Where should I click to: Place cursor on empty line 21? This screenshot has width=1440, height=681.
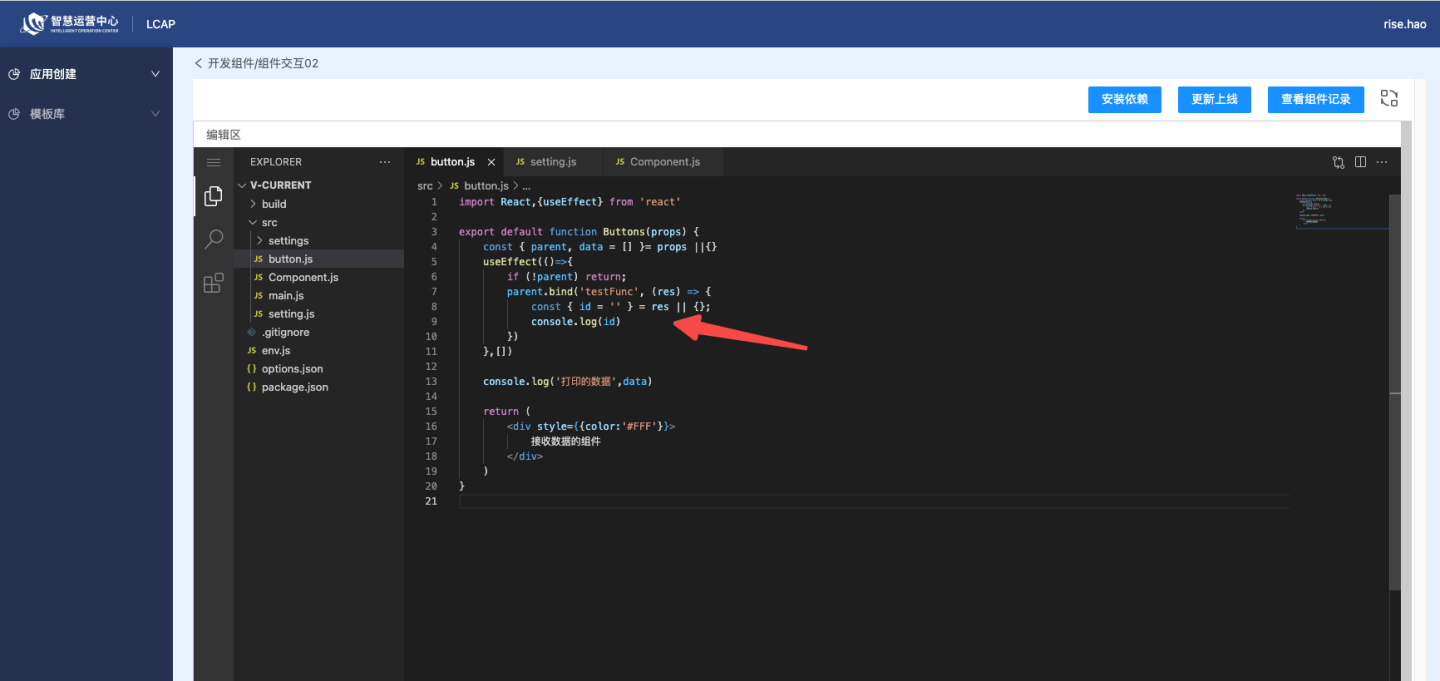pos(873,501)
